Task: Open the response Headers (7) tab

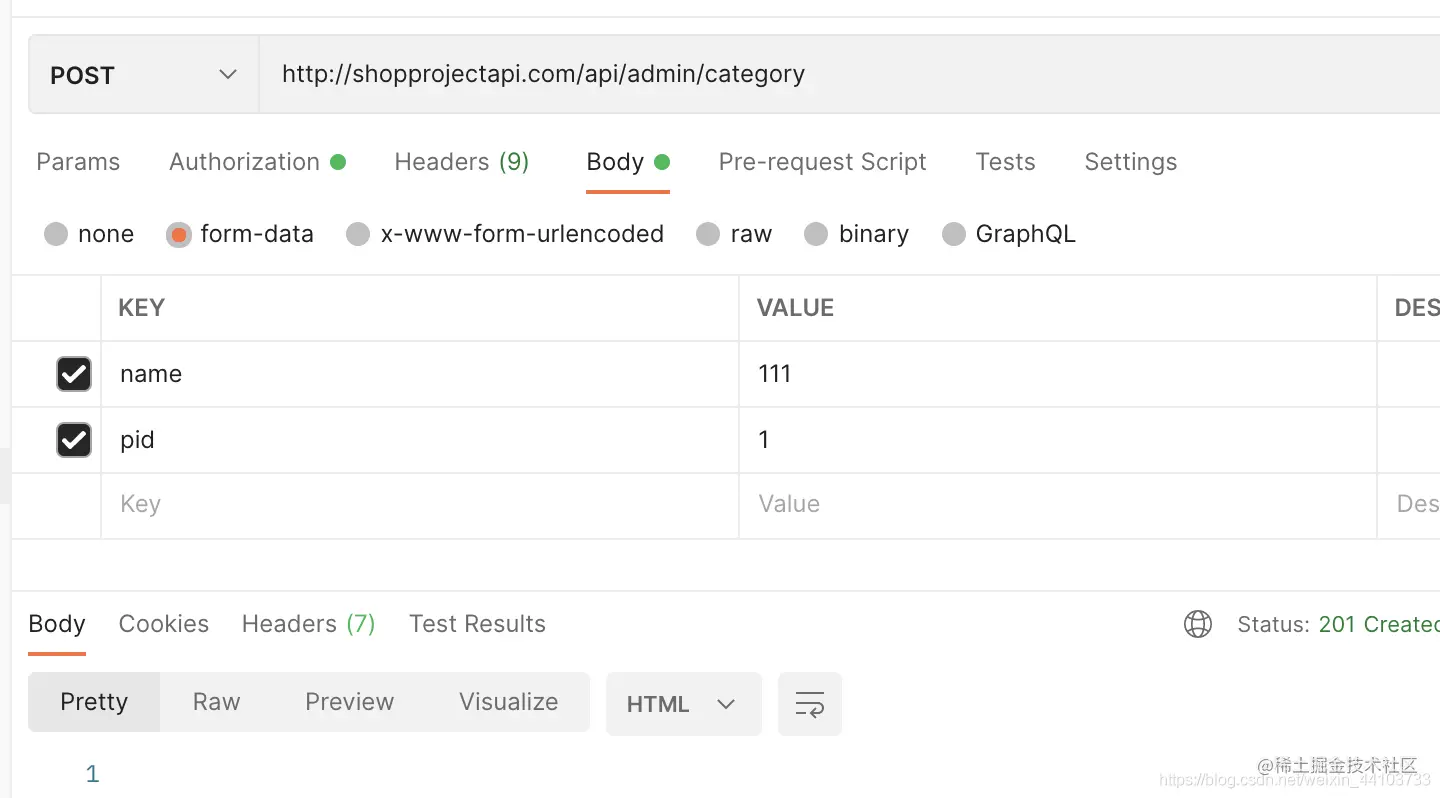Action: tap(308, 624)
